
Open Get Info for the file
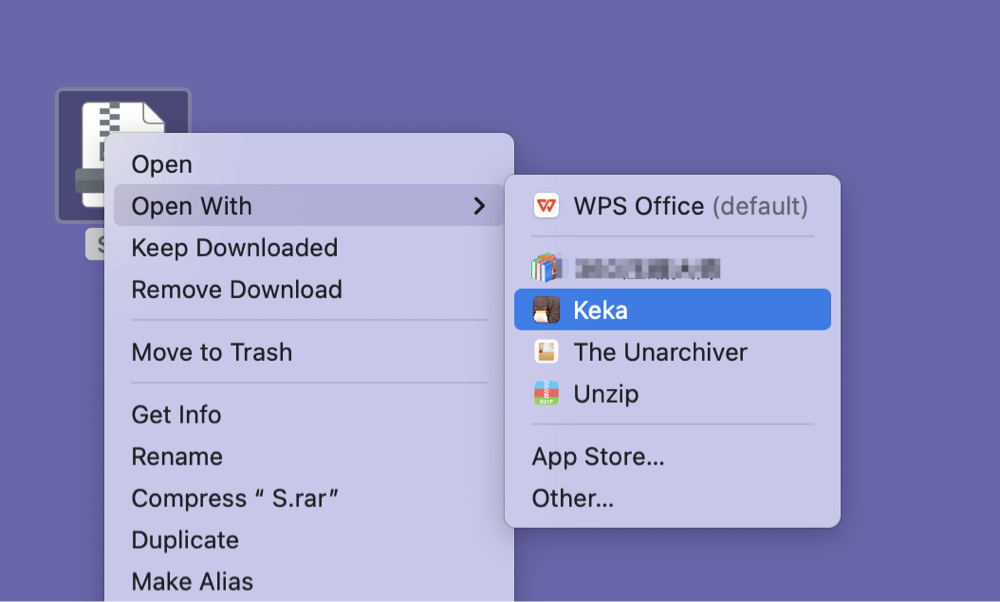coord(176,414)
